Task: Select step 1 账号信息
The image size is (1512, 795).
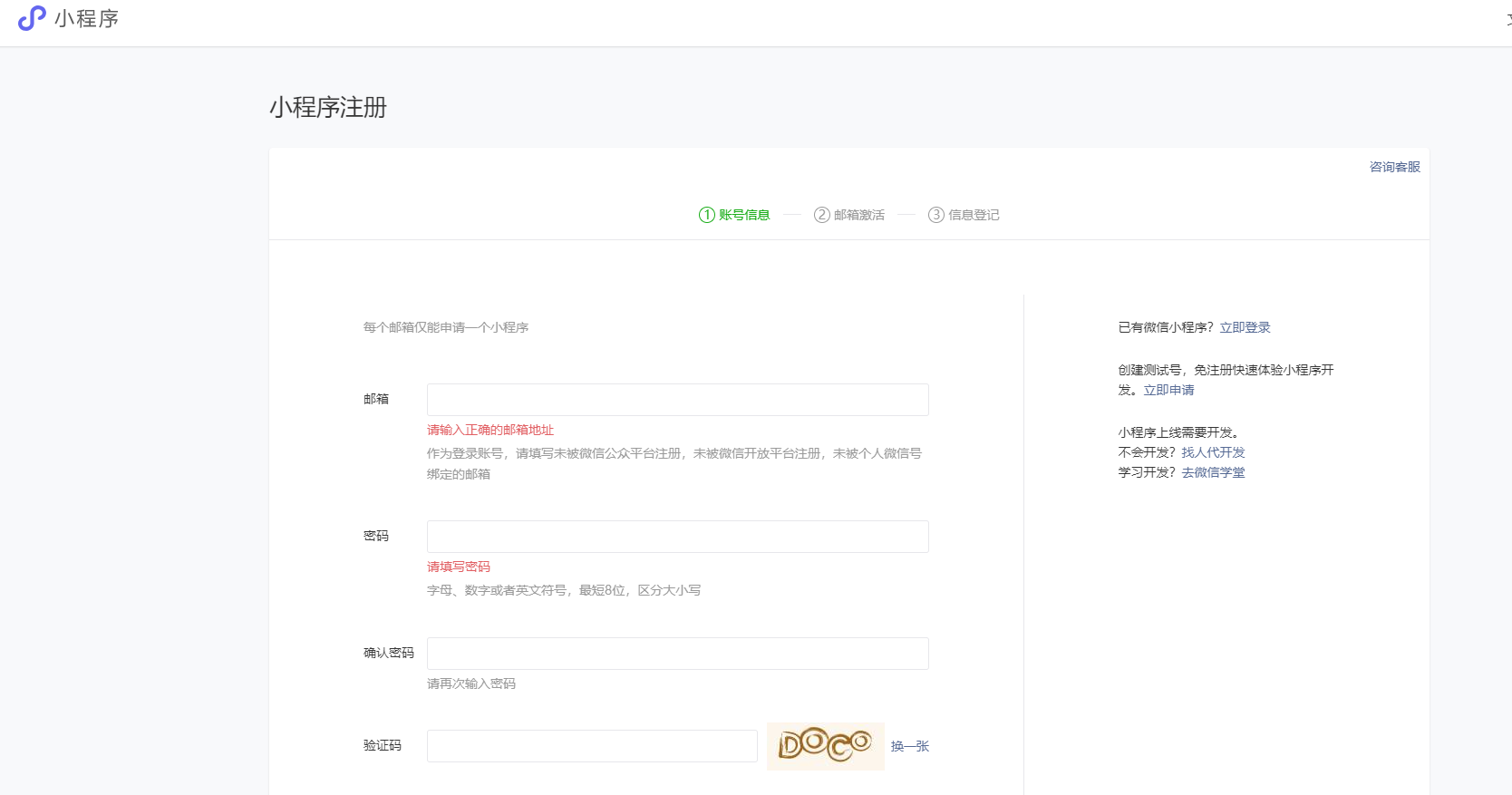Action: (x=734, y=215)
